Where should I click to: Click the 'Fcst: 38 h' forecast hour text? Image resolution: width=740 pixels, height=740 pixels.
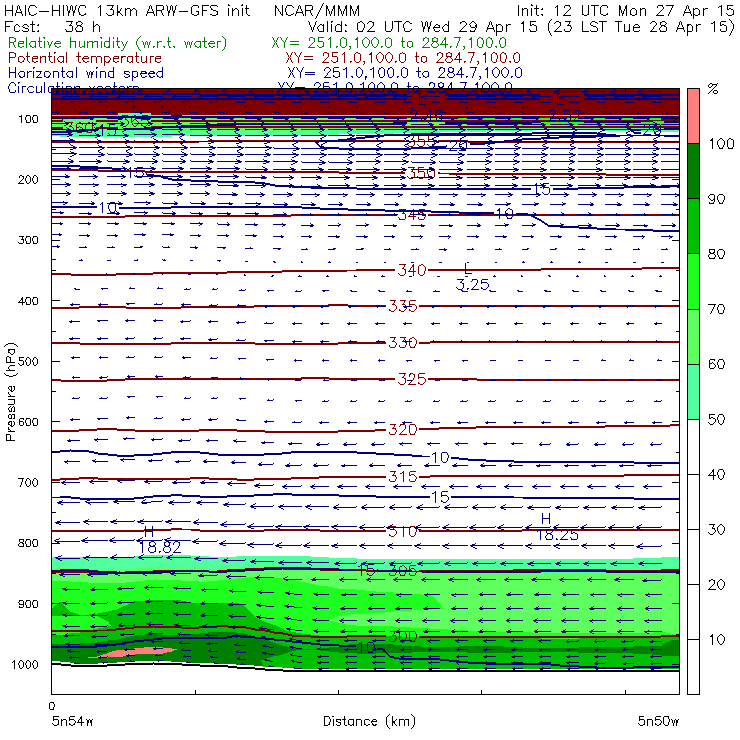52,27
